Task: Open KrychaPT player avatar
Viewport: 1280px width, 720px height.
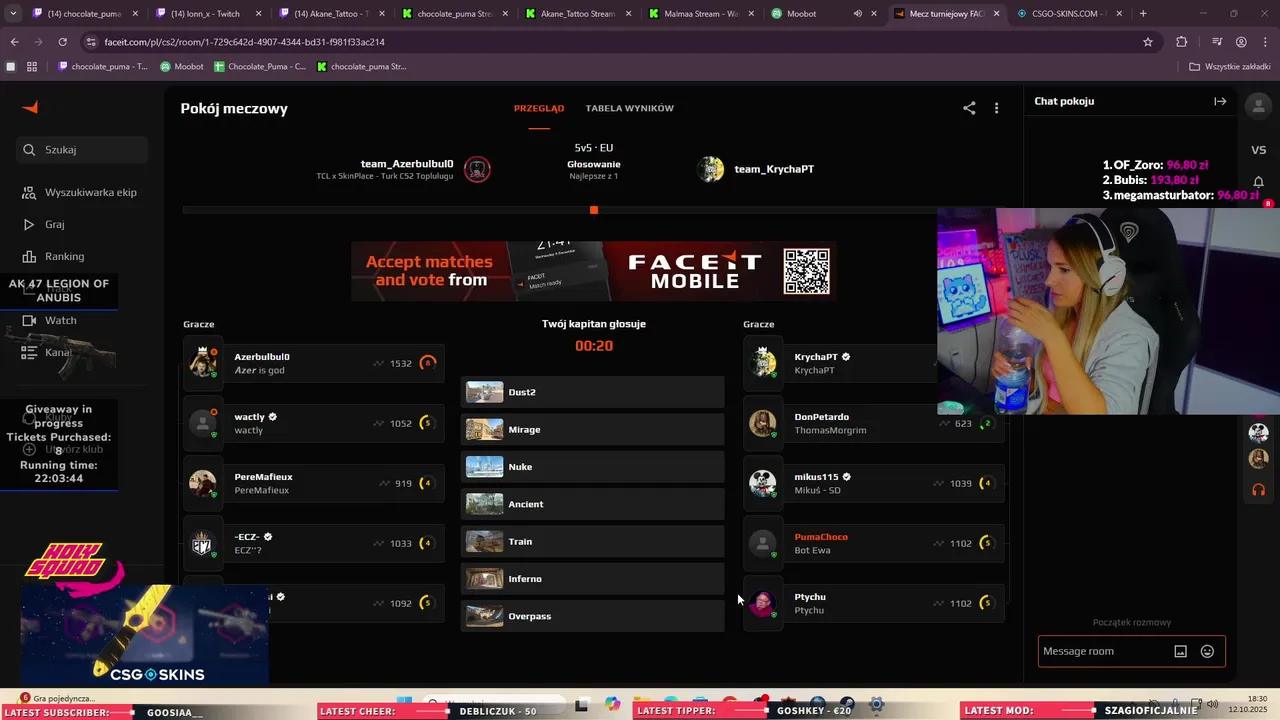Action: pos(763,363)
